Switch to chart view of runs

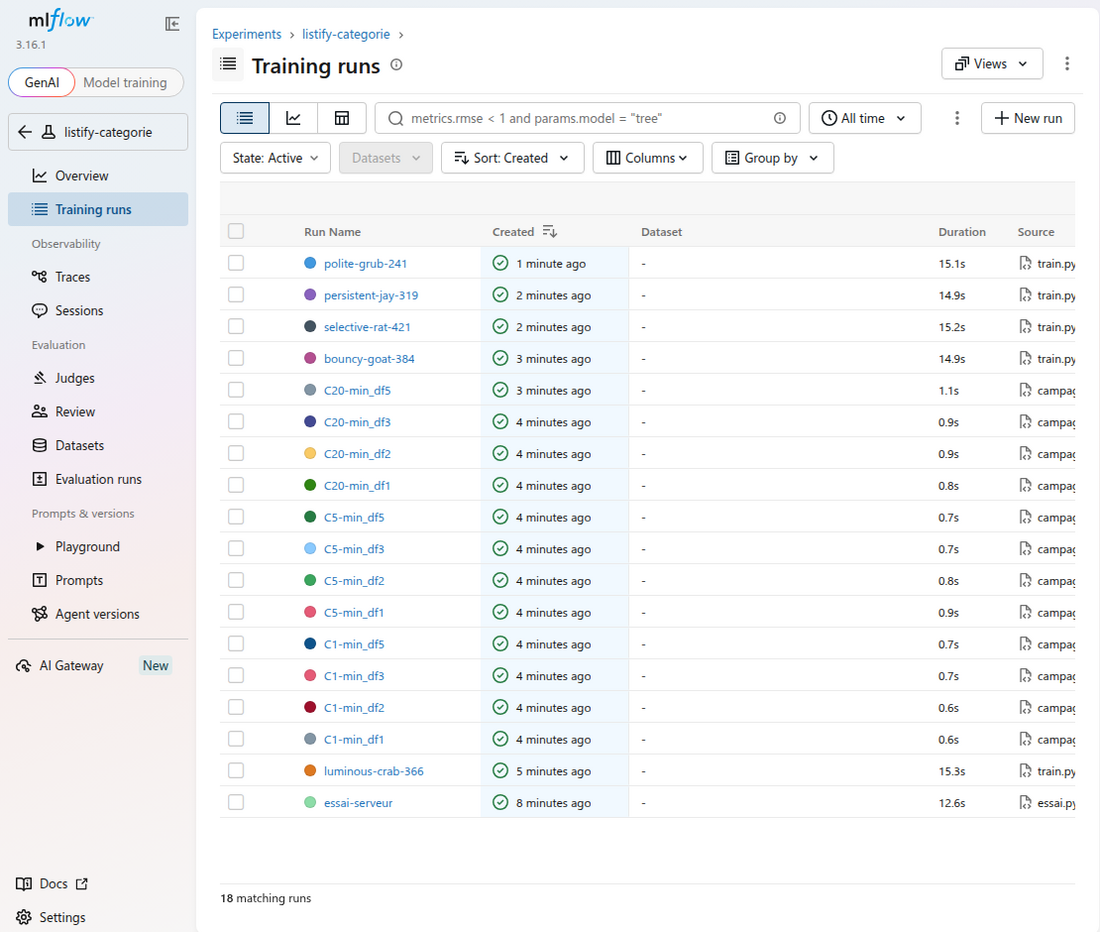tap(293, 118)
